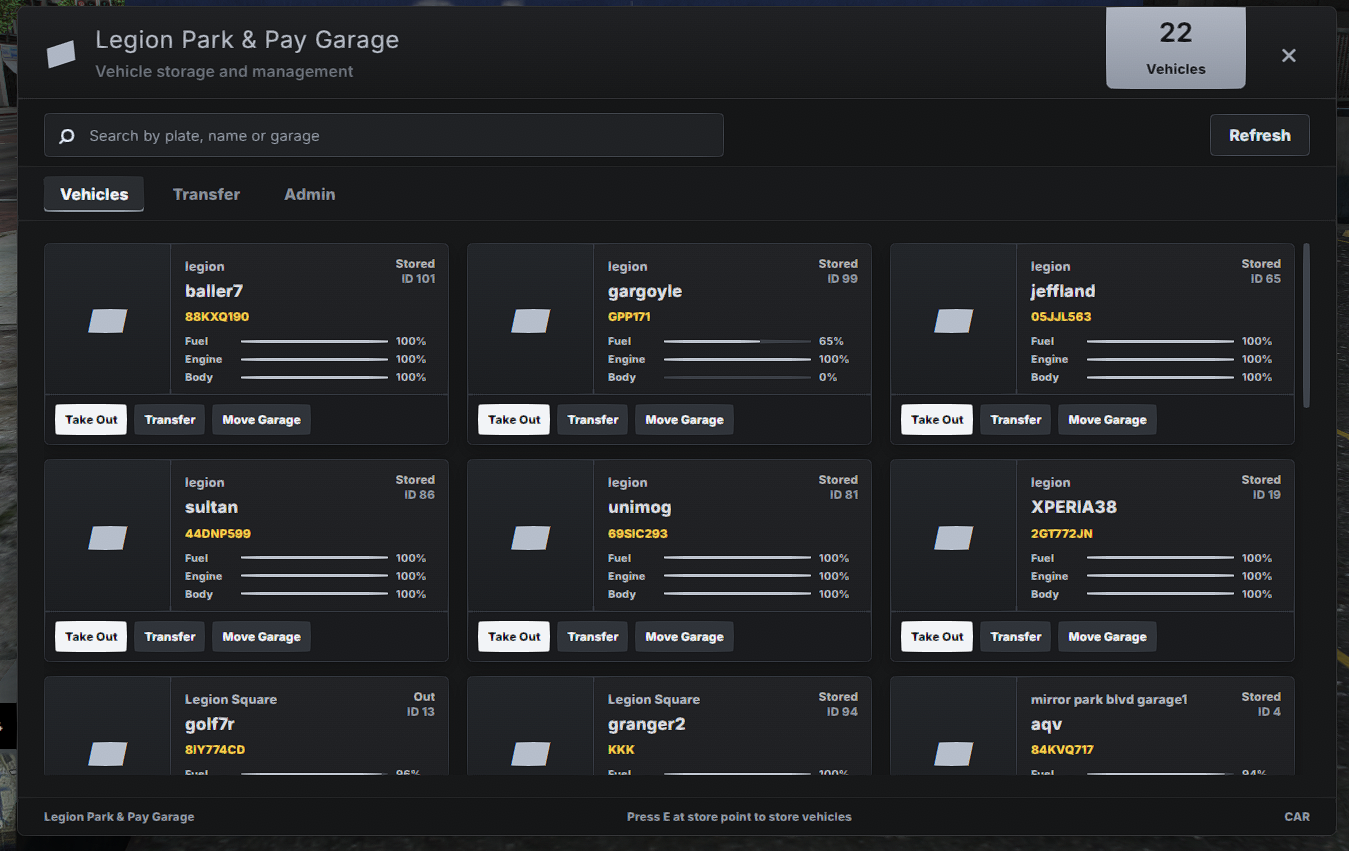Move the sultan to another garage
This screenshot has height=851, width=1349.
coord(261,637)
